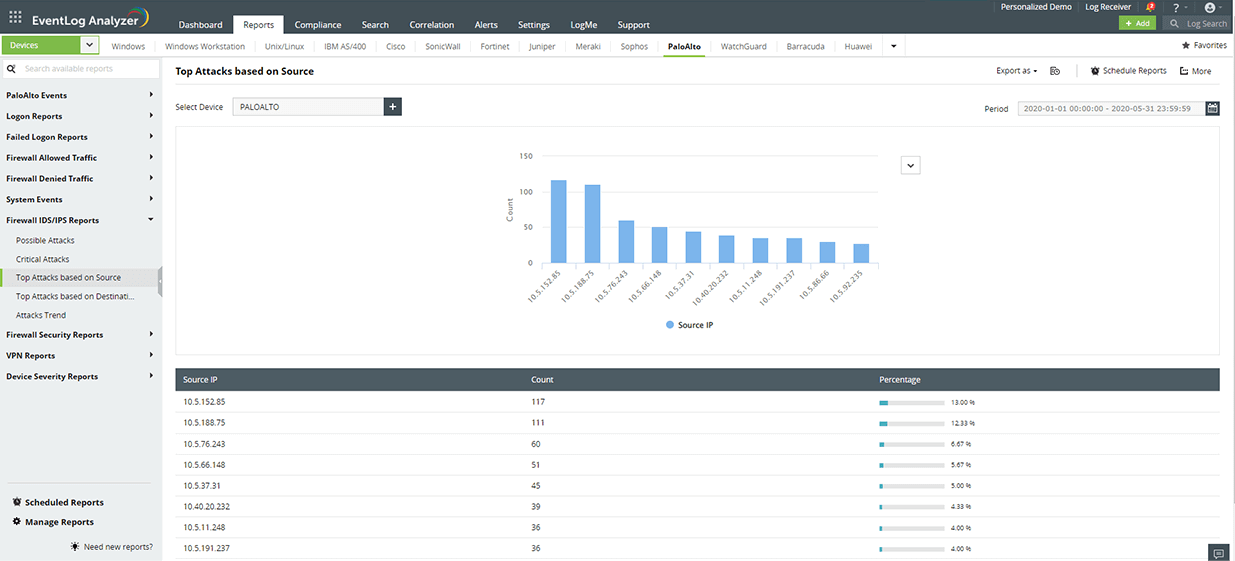The height and width of the screenshot is (561, 1235).
Task: Switch to the Dashboard tab
Action: [200, 25]
